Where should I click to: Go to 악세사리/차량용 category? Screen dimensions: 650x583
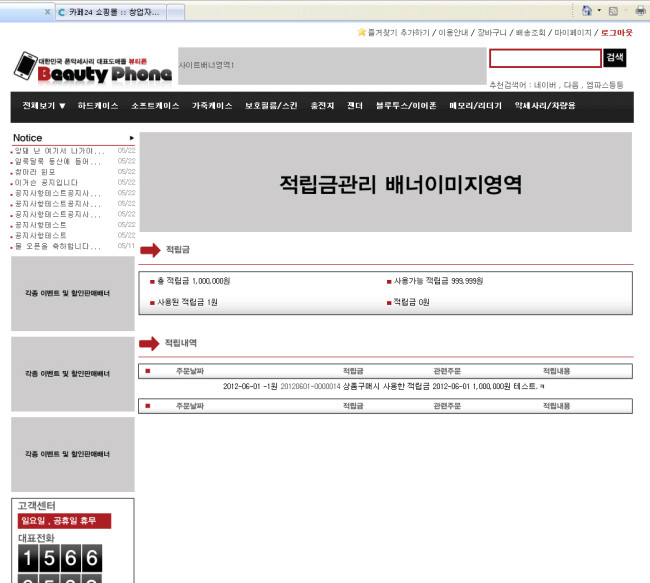[545, 106]
